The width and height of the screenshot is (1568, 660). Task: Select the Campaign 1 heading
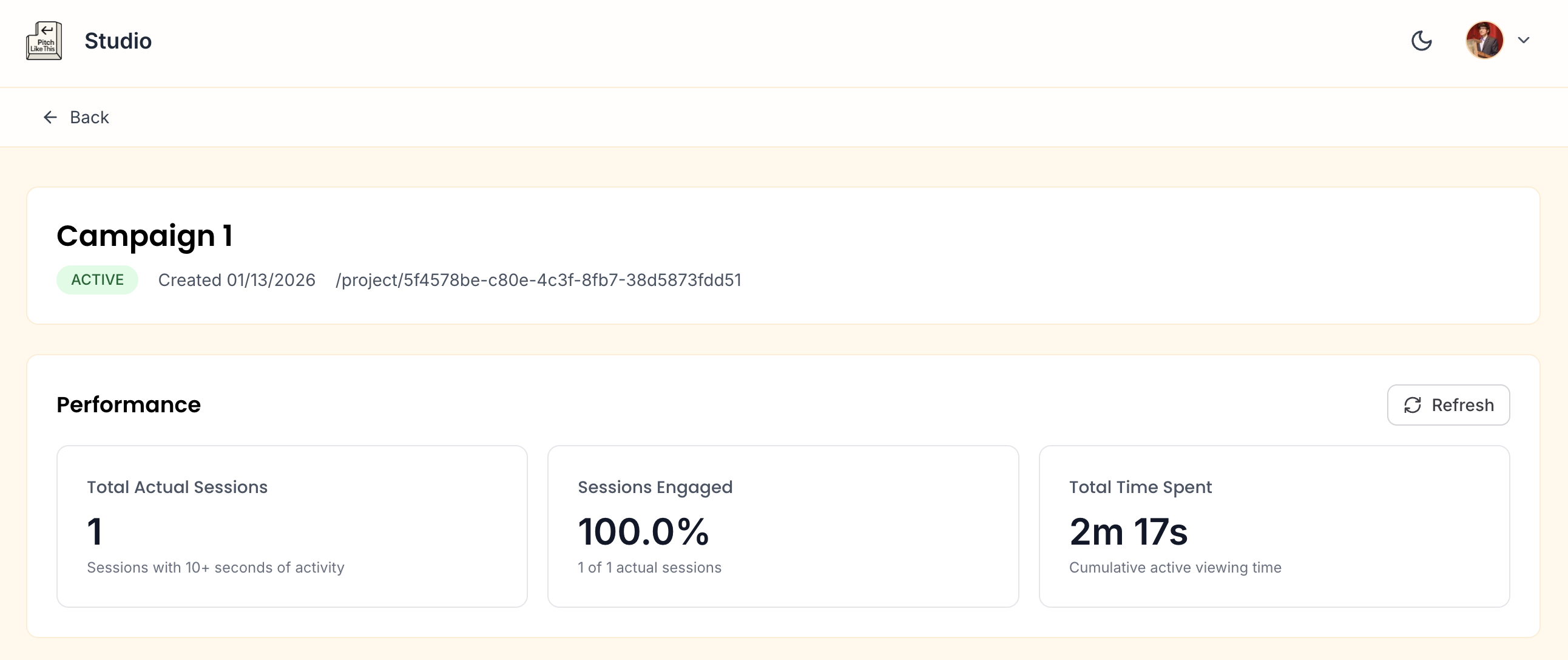(144, 236)
